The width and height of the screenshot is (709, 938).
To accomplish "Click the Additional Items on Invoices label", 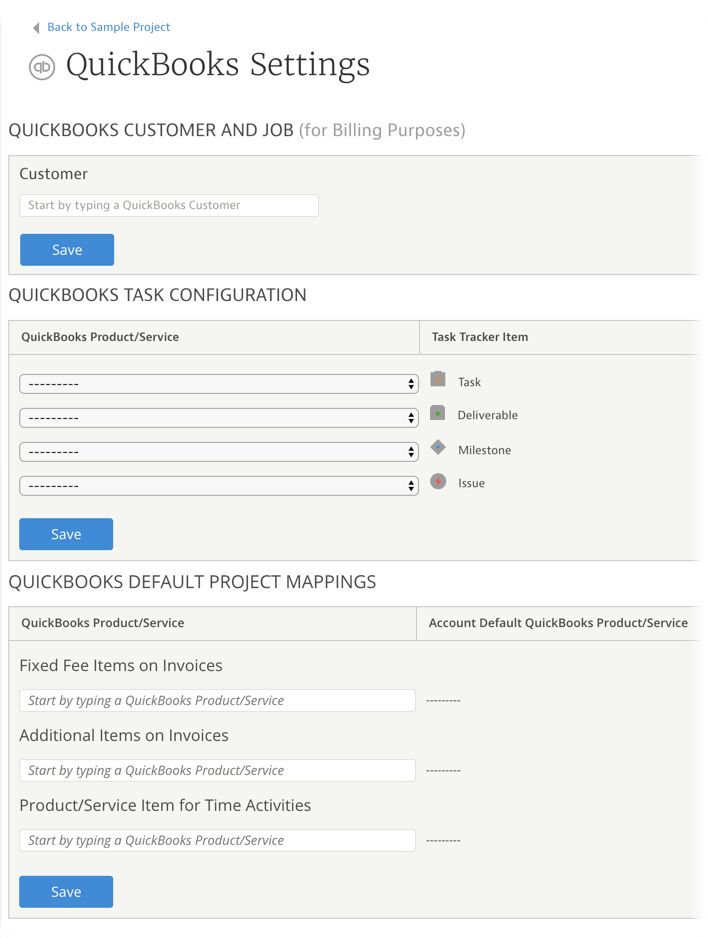I will tap(124, 736).
